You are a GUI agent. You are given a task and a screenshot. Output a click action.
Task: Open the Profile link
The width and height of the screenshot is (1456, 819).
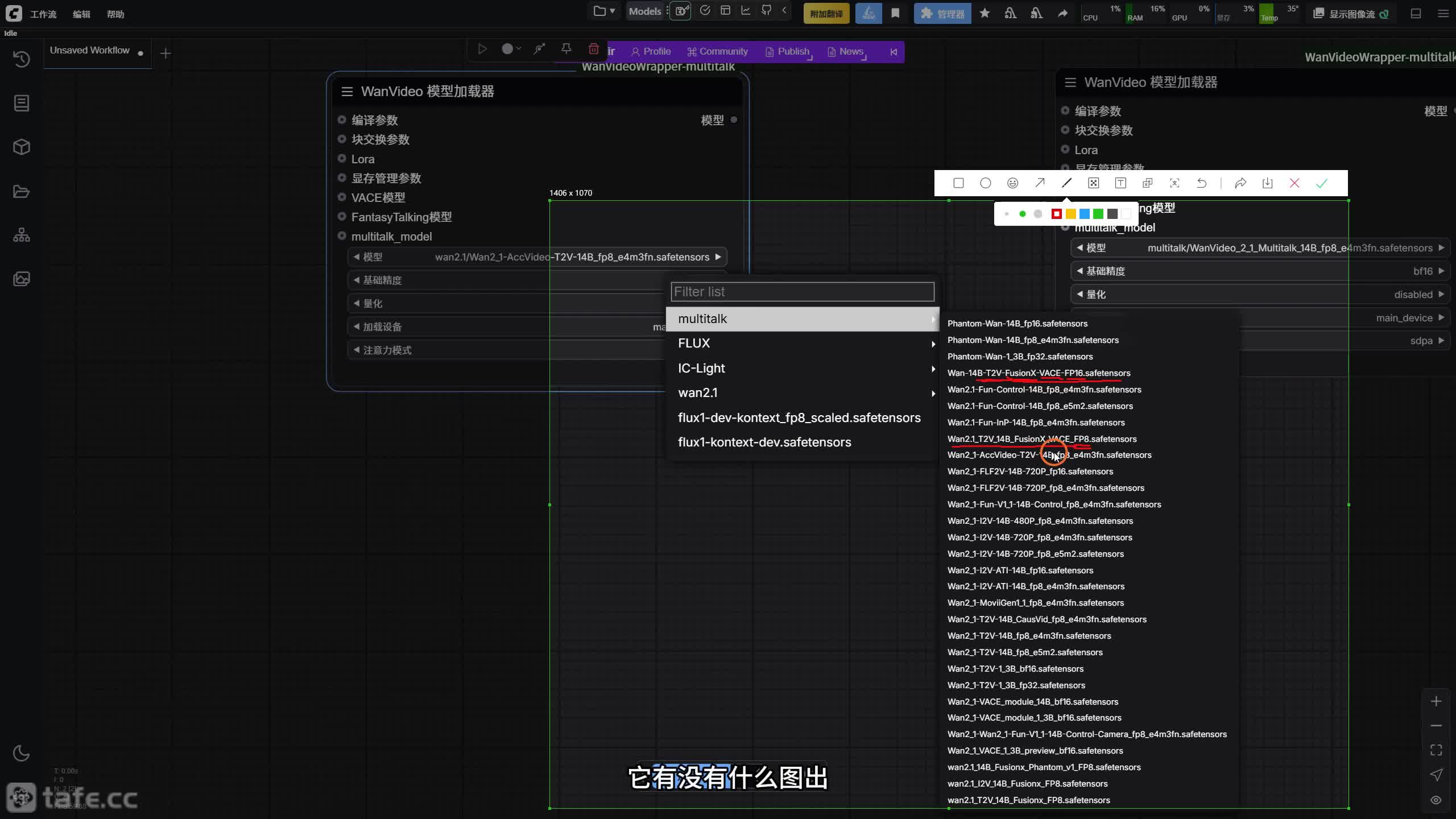coord(651,52)
